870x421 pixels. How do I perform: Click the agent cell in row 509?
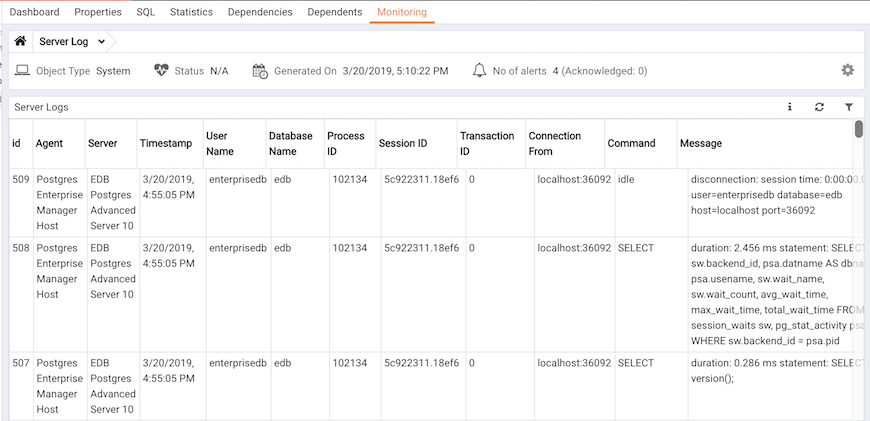coord(59,202)
